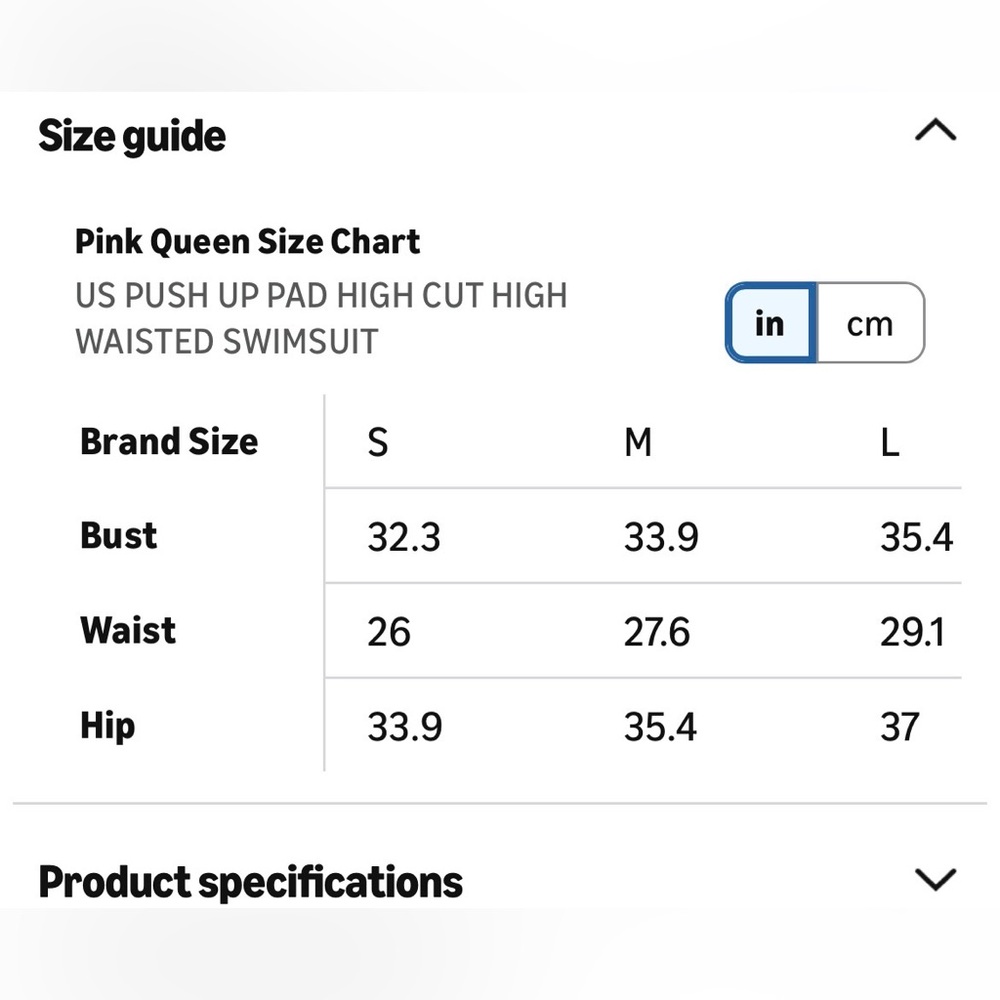Screen dimensions: 1000x1000
Task: Select the L brand size column
Action: point(890,442)
